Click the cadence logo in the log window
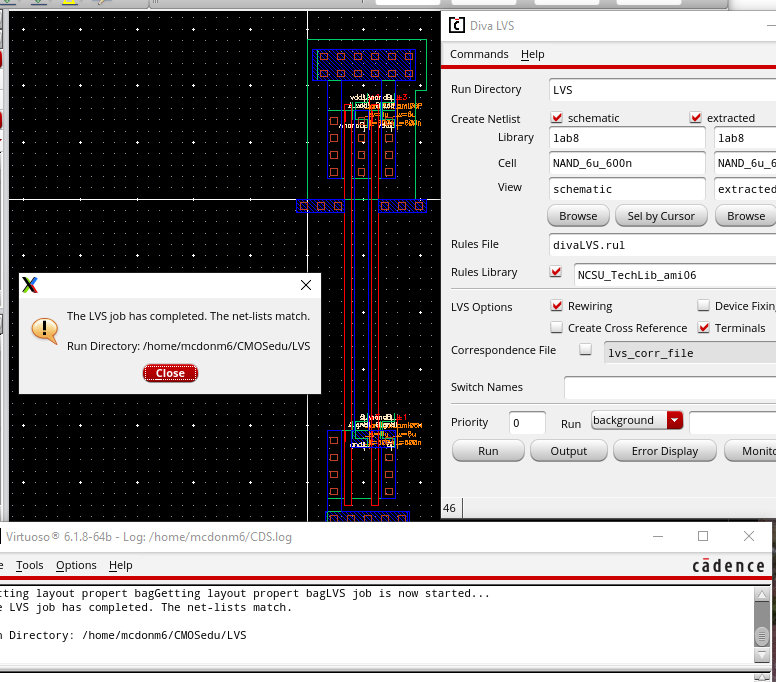 click(x=728, y=566)
